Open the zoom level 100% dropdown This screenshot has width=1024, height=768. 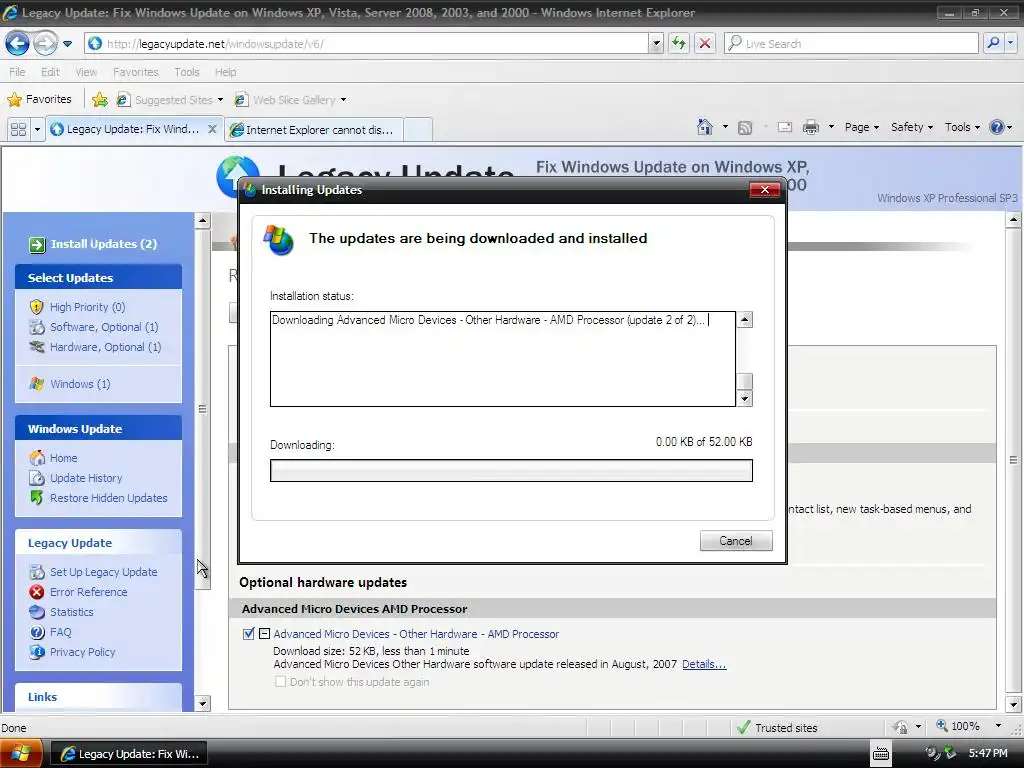(x=998, y=726)
